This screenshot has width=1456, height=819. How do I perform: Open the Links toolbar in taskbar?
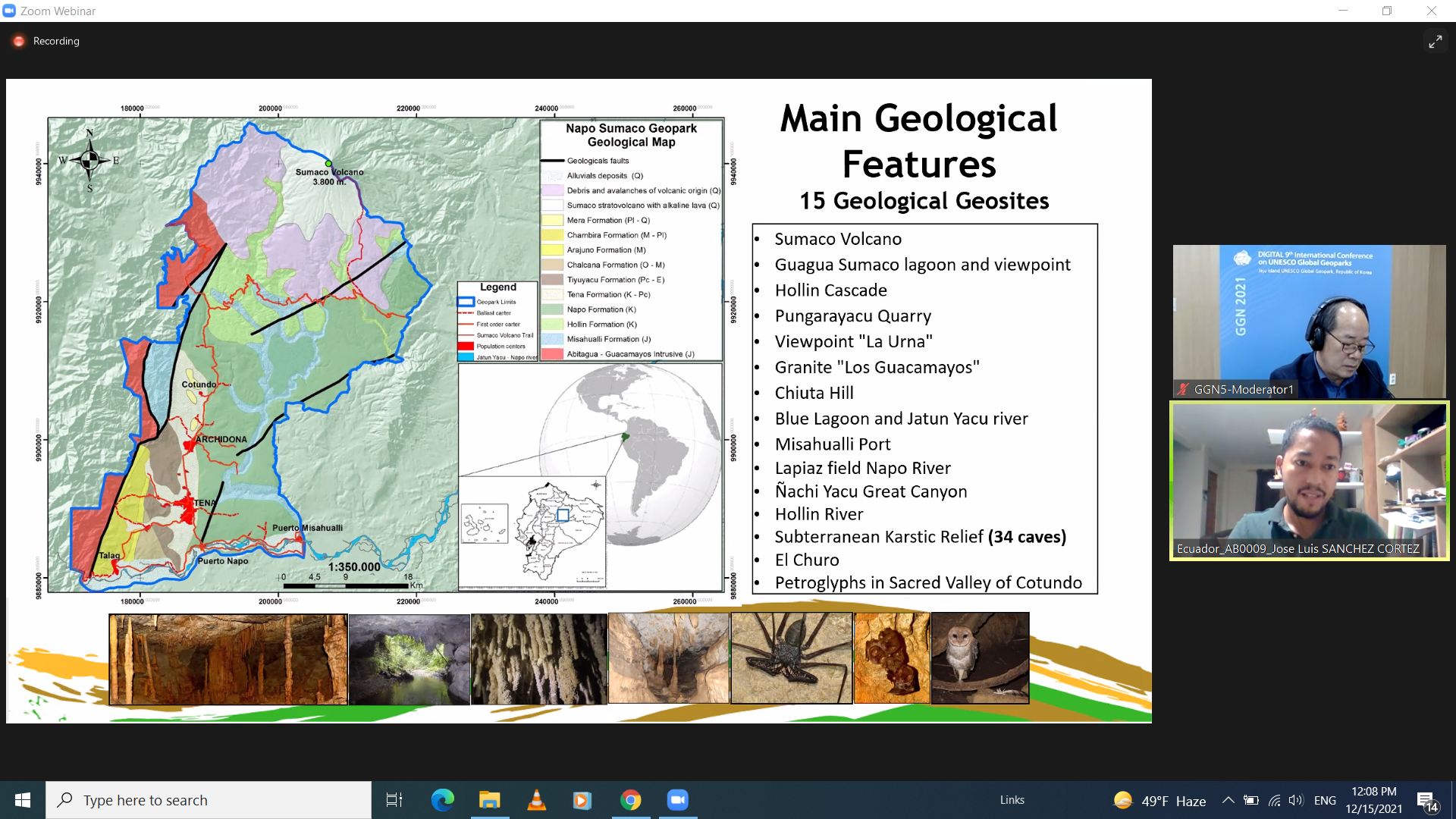1012,800
